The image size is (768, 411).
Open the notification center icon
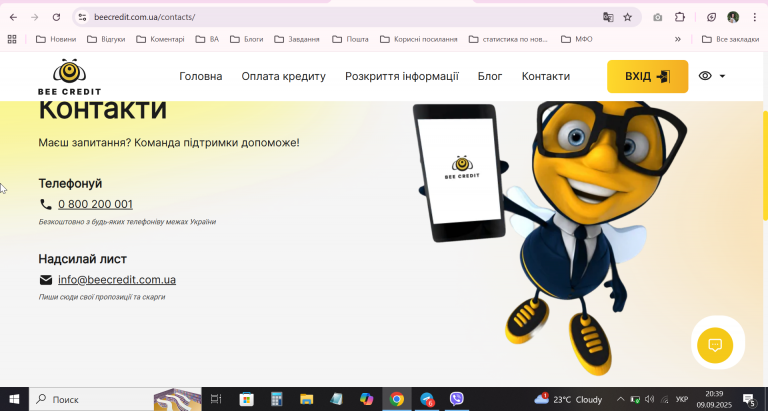pos(749,399)
